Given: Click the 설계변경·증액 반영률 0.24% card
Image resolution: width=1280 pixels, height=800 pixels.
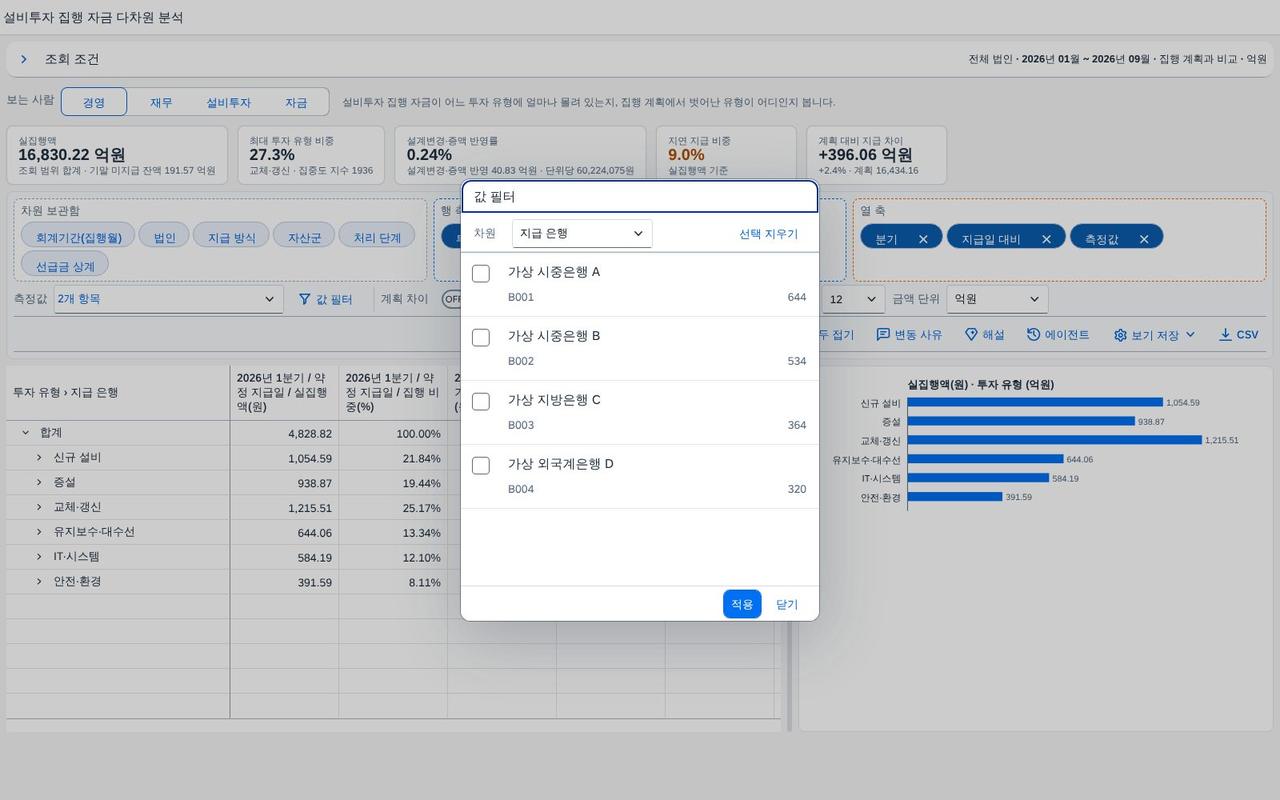Looking at the screenshot, I should (x=521, y=155).
